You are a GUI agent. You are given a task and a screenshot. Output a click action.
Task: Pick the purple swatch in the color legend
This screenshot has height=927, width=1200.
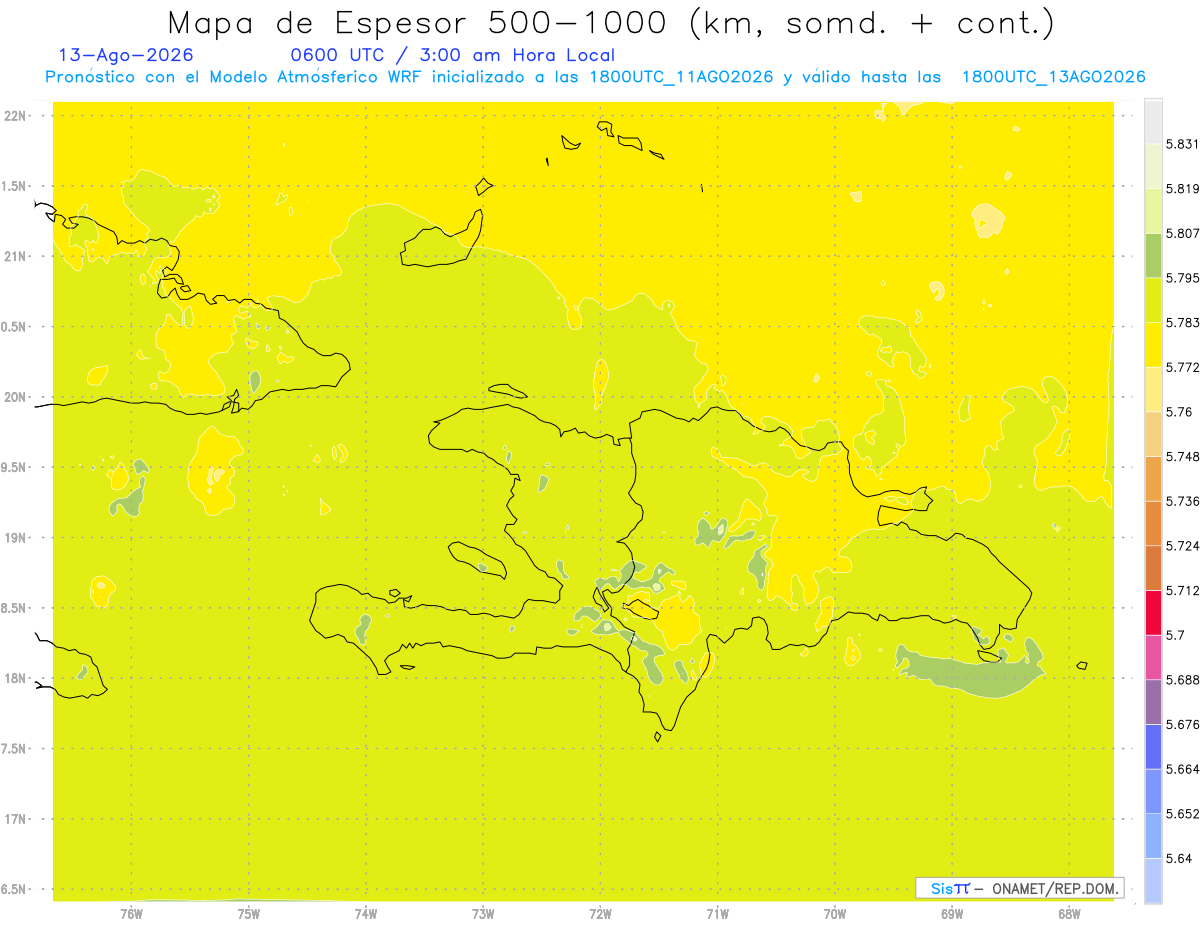[1153, 700]
